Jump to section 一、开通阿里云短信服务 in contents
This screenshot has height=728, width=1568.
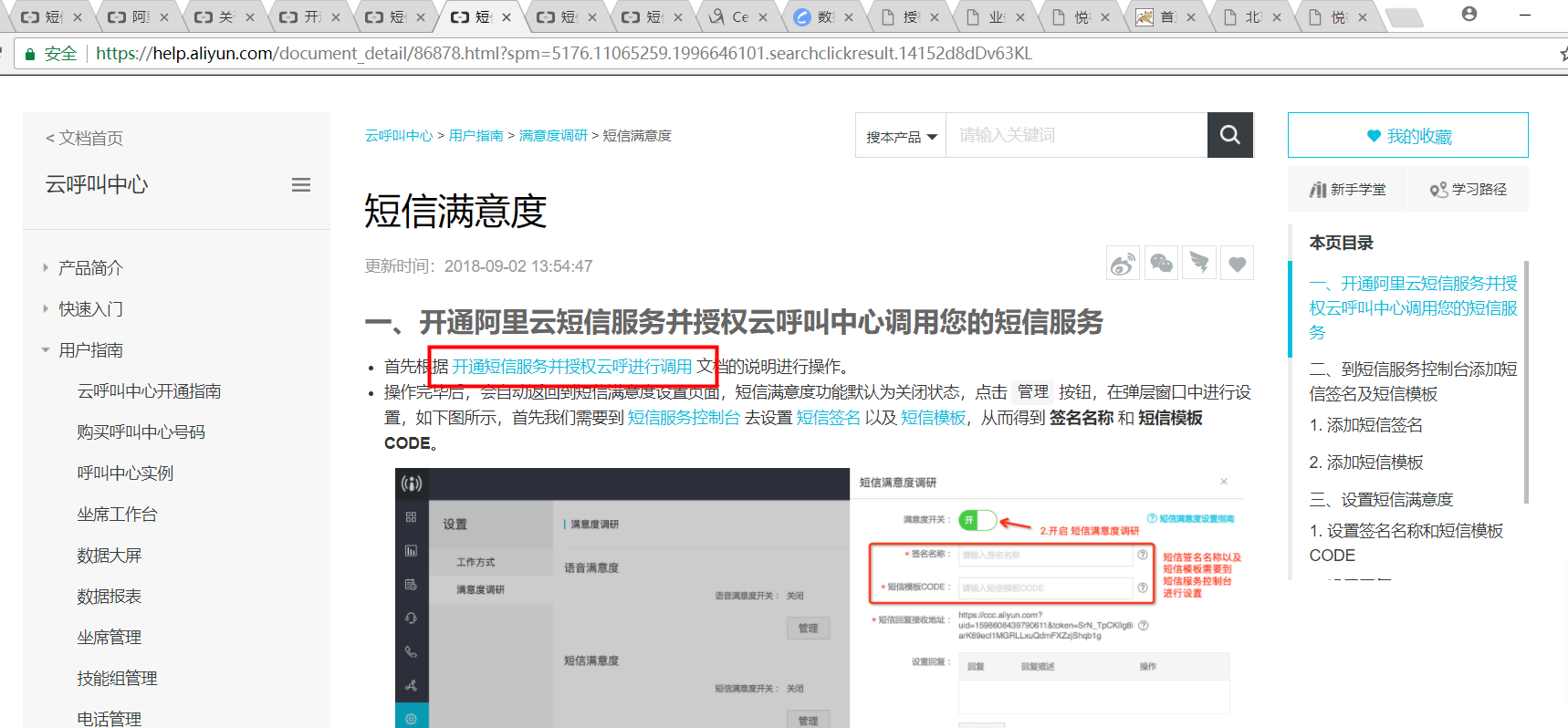pos(1413,307)
